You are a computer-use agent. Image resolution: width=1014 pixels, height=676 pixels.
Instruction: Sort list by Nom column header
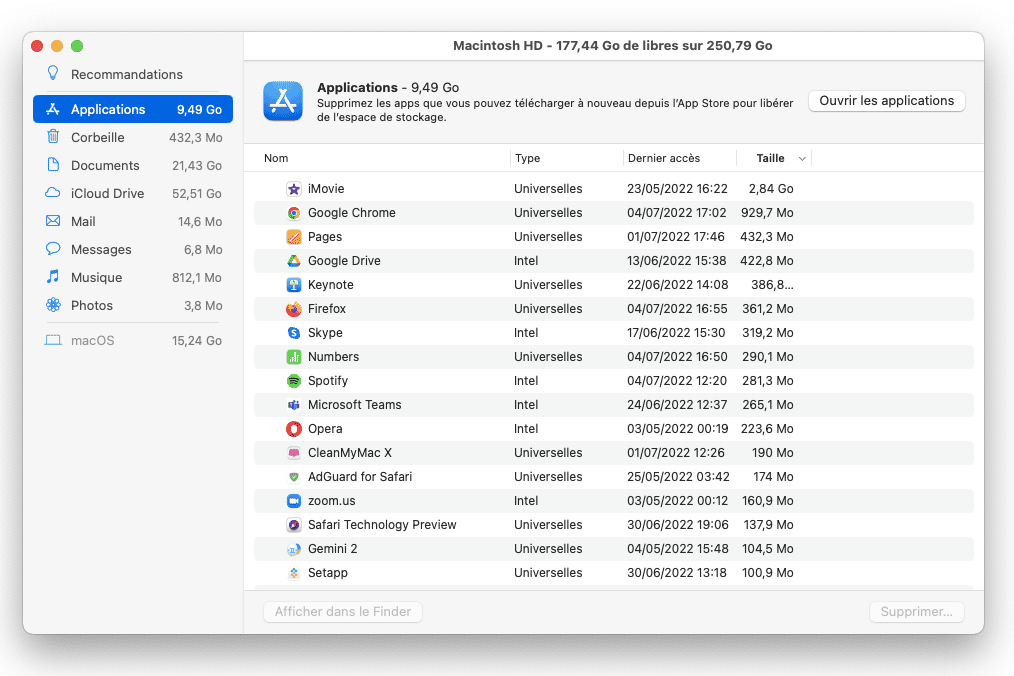276,158
